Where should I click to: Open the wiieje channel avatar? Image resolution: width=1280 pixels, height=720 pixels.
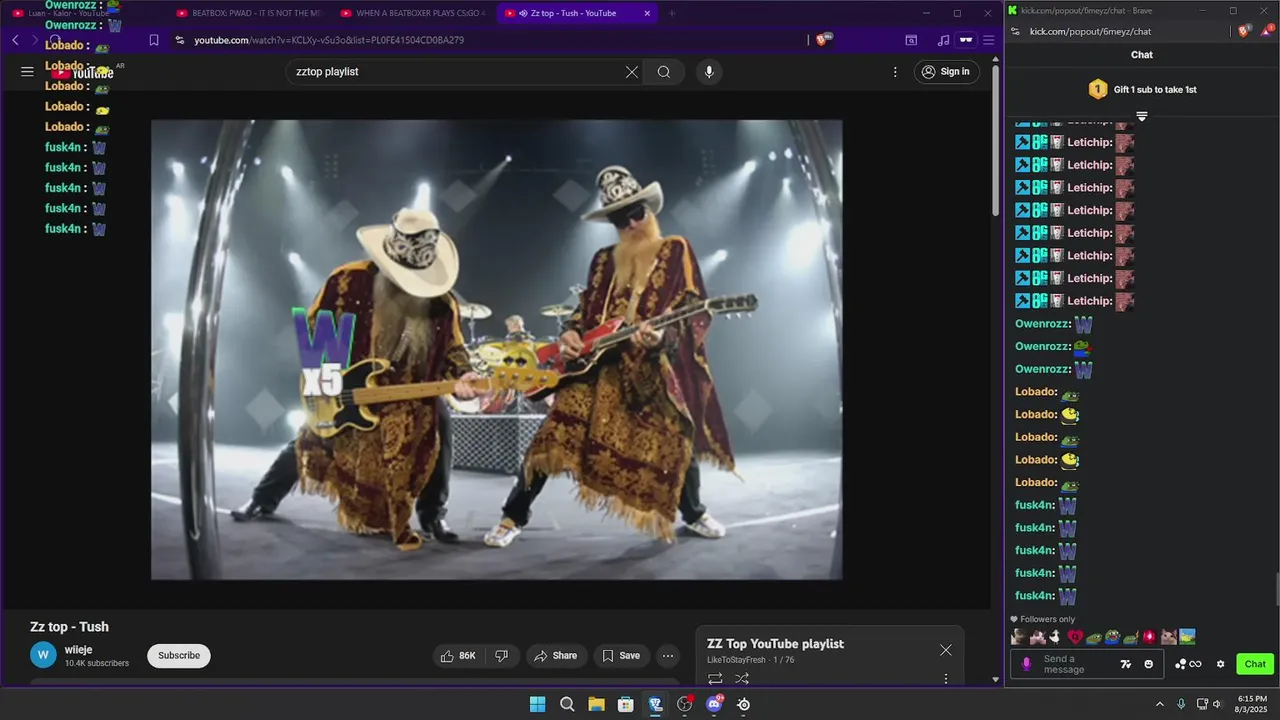(x=43, y=656)
